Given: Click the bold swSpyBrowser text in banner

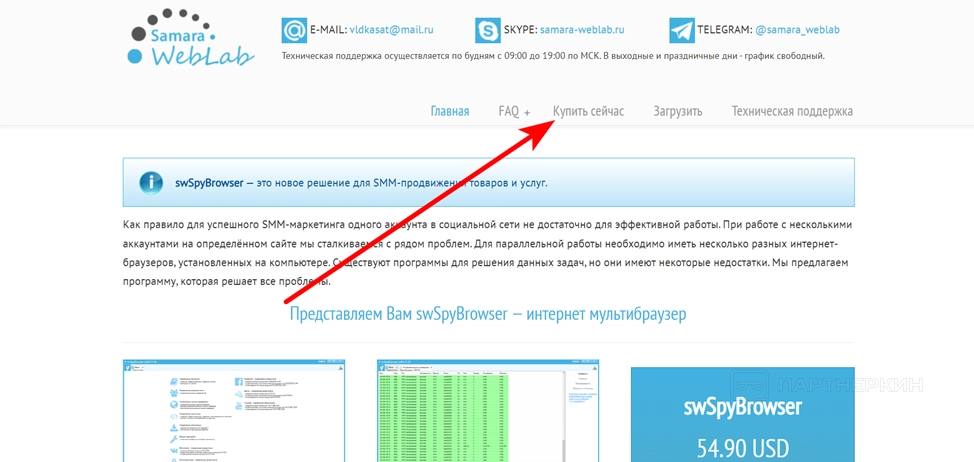Looking at the screenshot, I should [x=209, y=184].
